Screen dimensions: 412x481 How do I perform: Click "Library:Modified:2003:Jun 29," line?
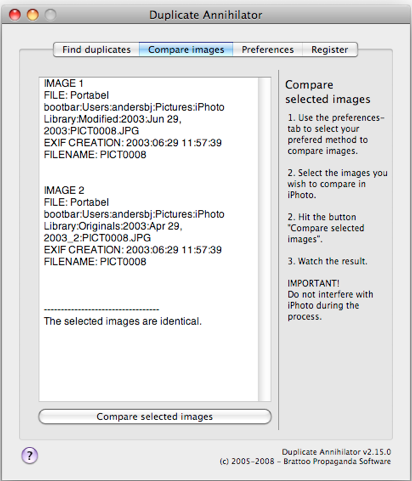(113, 119)
